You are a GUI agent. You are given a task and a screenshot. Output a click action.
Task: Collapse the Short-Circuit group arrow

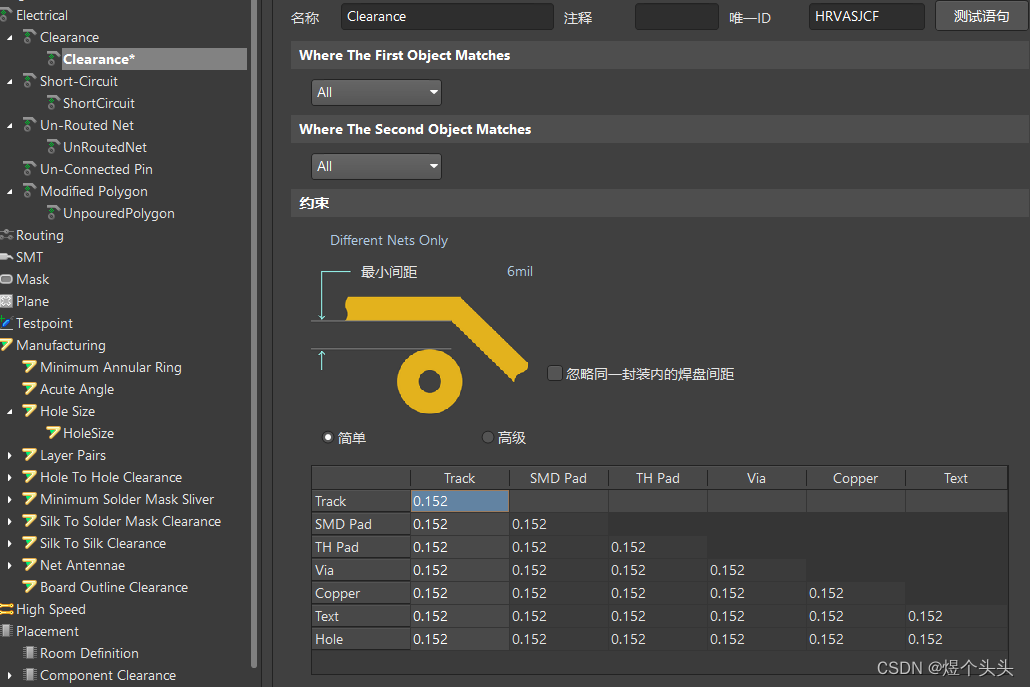pos(9,82)
